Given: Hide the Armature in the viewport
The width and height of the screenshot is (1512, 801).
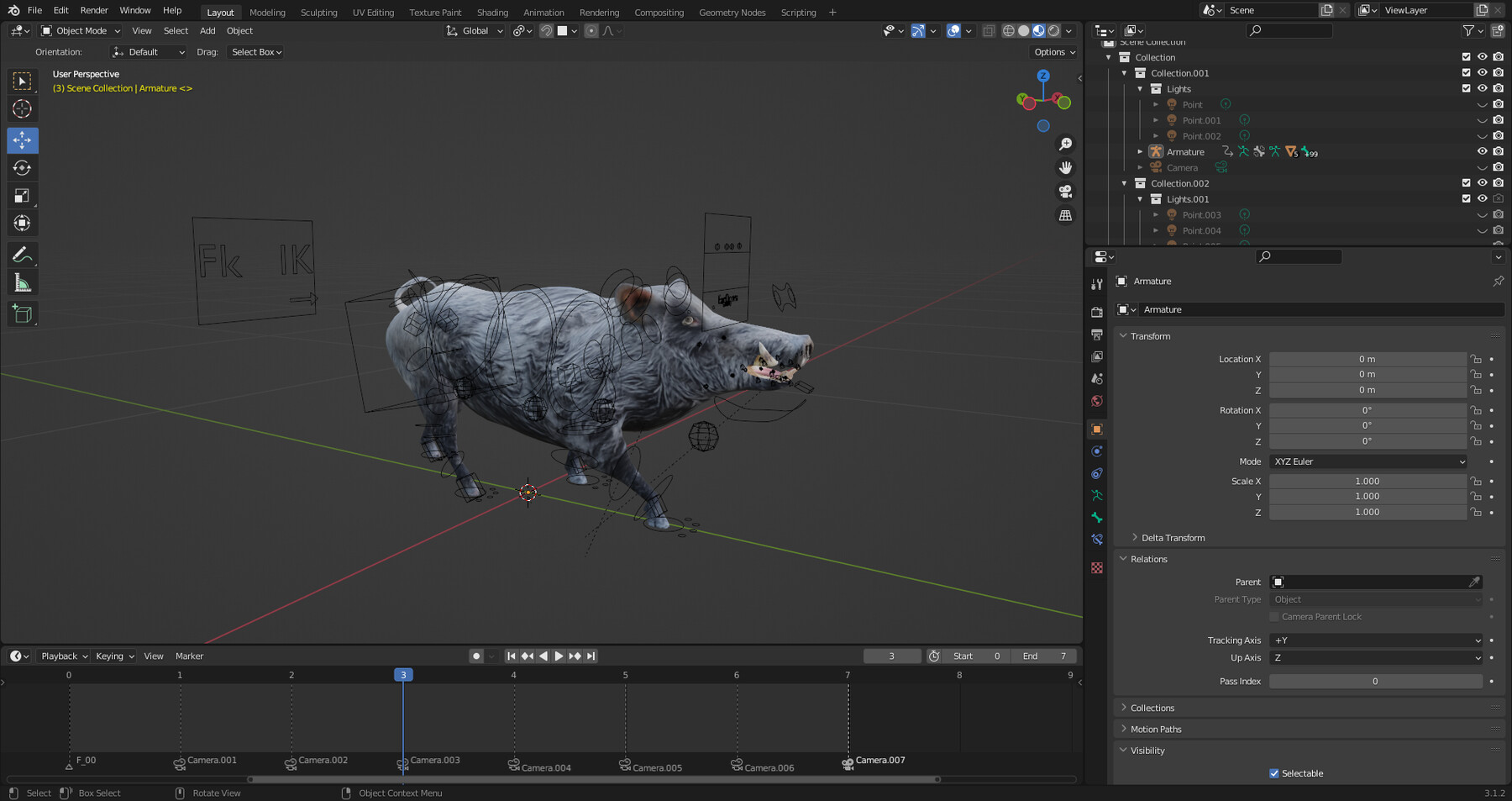Looking at the screenshot, I should (1482, 151).
